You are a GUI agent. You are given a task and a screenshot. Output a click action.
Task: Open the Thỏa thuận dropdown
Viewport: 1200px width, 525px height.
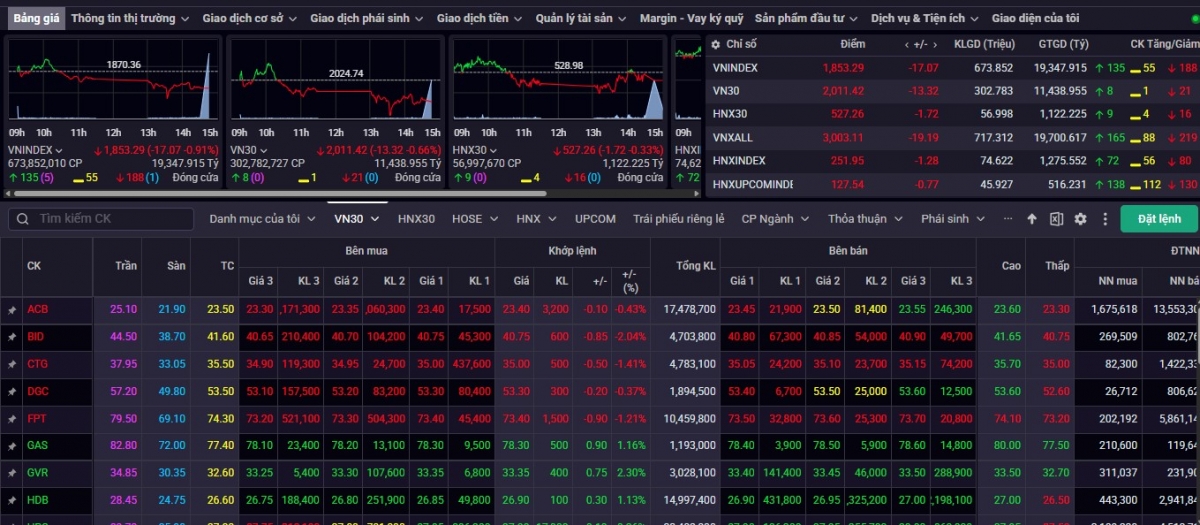click(865, 219)
